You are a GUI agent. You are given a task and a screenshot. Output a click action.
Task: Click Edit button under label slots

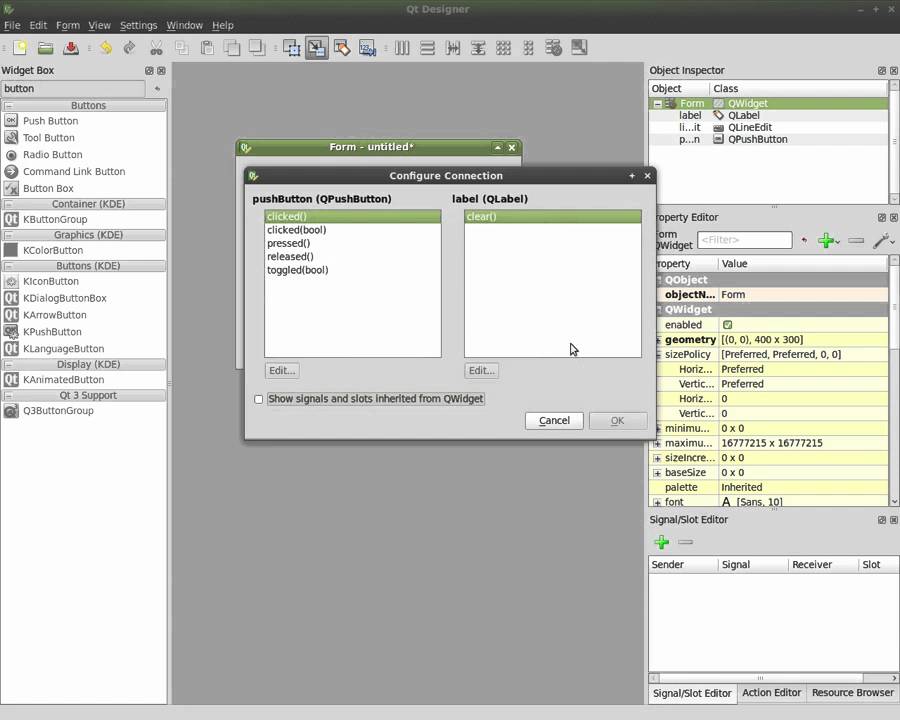[482, 371]
